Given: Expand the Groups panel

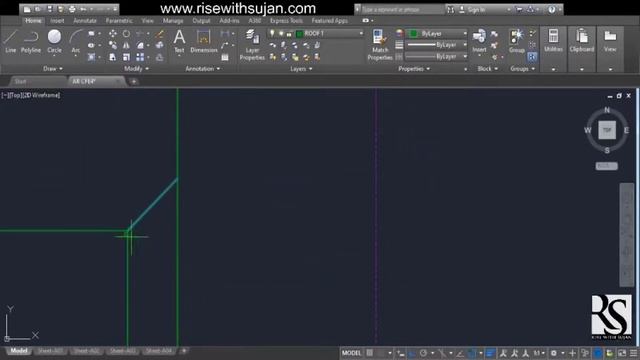Looking at the screenshot, I should (x=522, y=69).
